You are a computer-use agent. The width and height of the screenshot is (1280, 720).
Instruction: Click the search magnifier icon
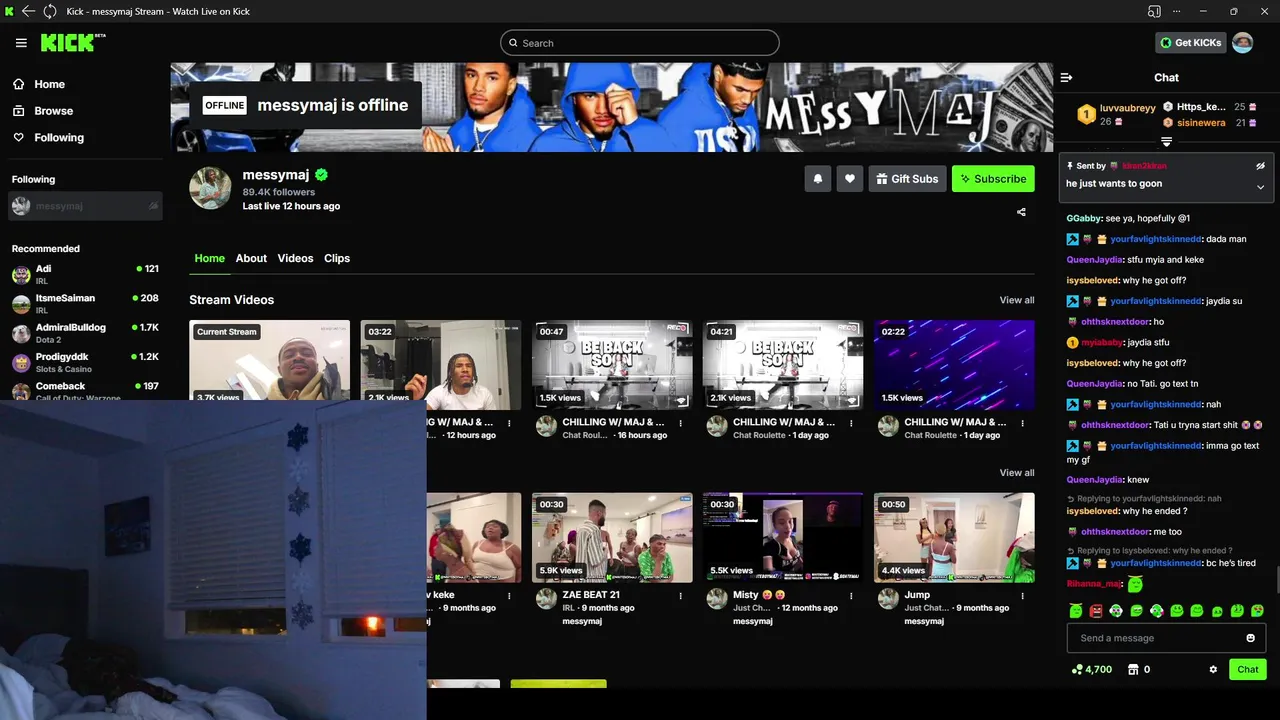[x=513, y=43]
